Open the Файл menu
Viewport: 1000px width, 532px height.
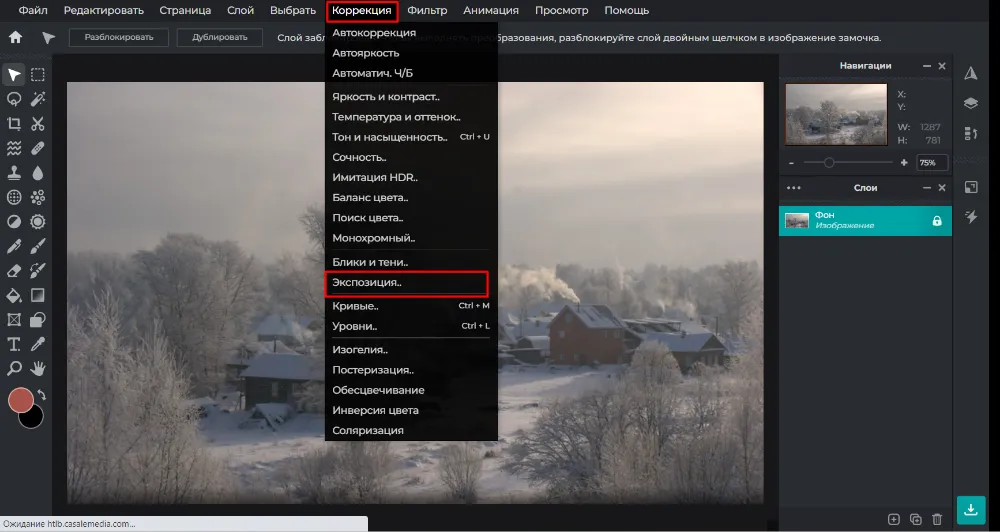[x=33, y=10]
